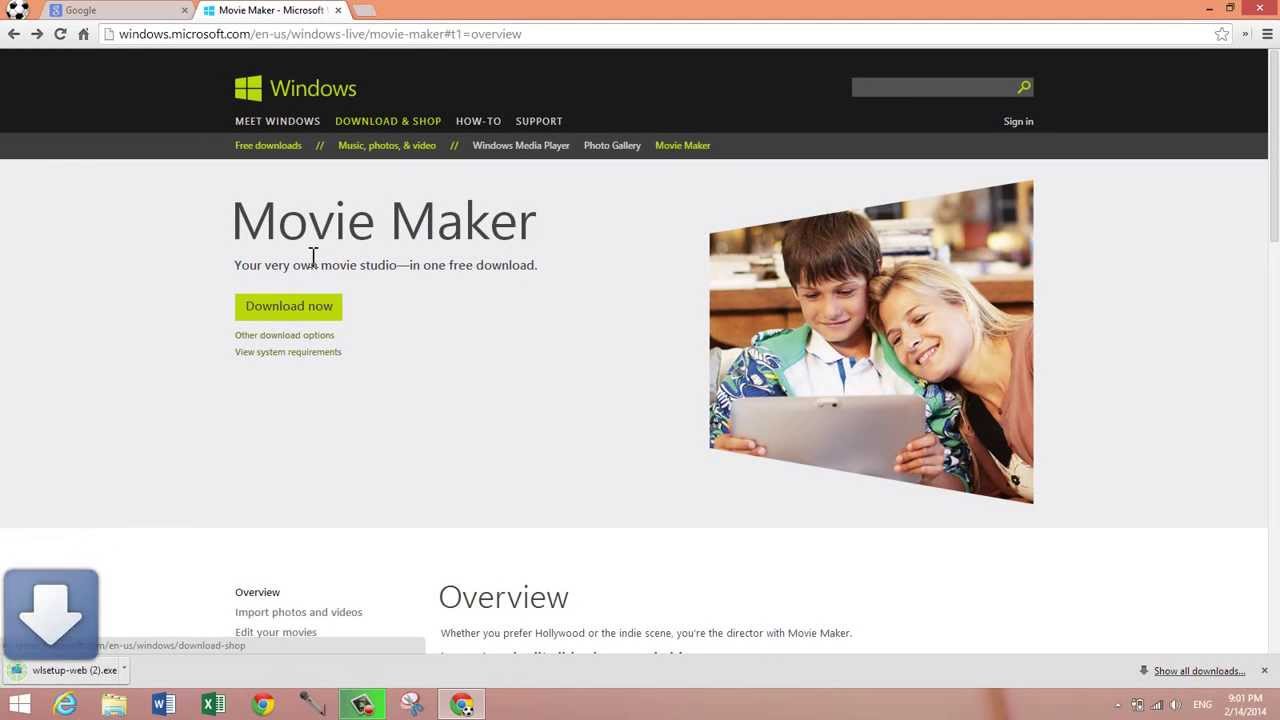Open the Windows Start button
1280x720 pixels.
19,705
